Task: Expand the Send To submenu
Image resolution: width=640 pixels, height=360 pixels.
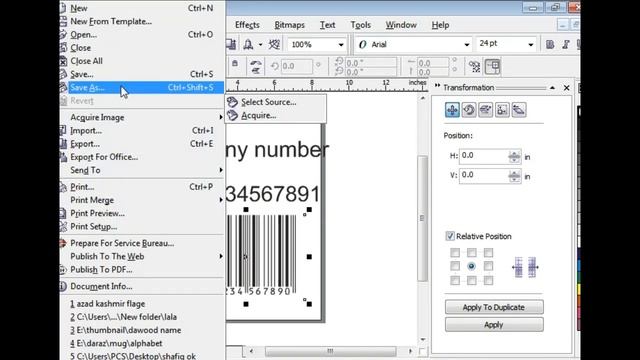Action: 221,170
